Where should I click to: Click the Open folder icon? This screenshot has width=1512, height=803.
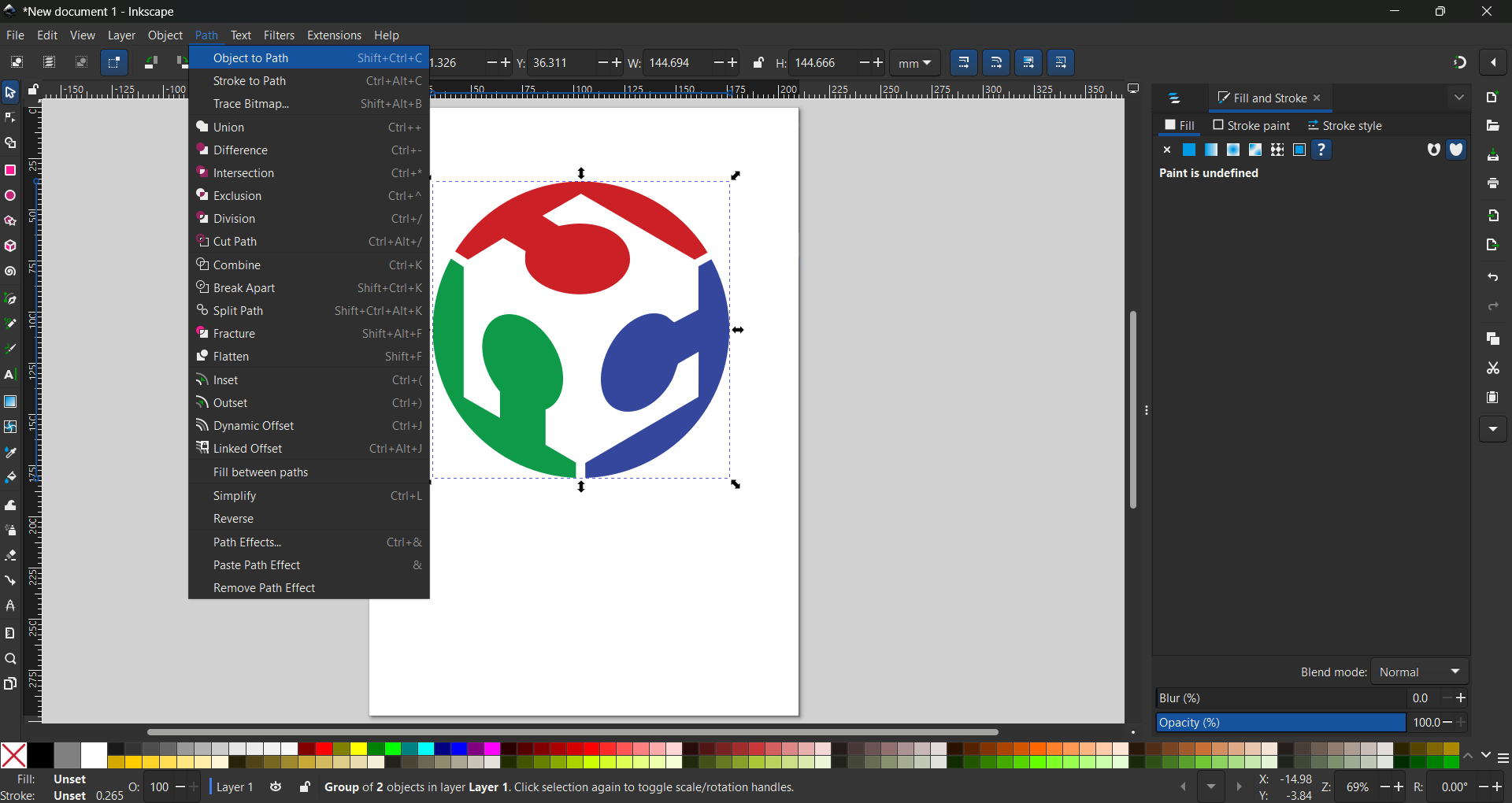1492,126
